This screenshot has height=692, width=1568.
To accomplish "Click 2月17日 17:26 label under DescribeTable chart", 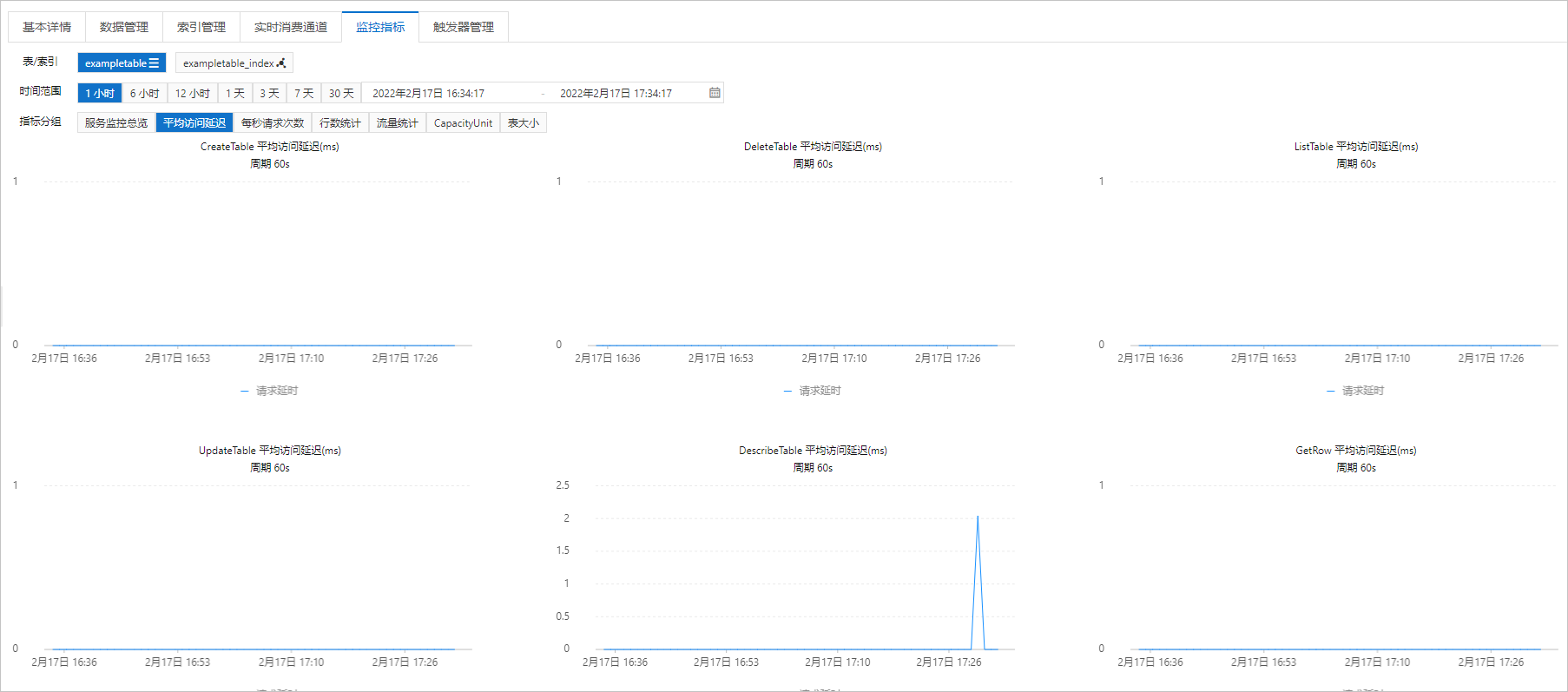I will click(949, 662).
